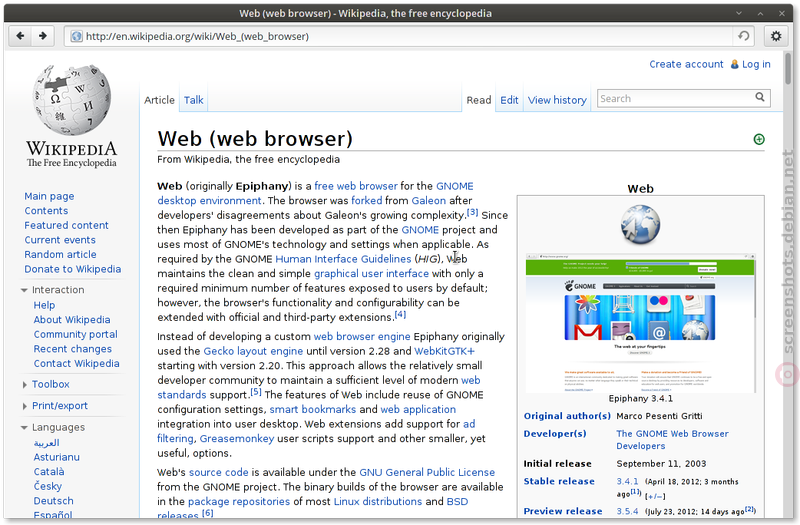
Task: Select the Deutsch language link
Action: (x=54, y=501)
